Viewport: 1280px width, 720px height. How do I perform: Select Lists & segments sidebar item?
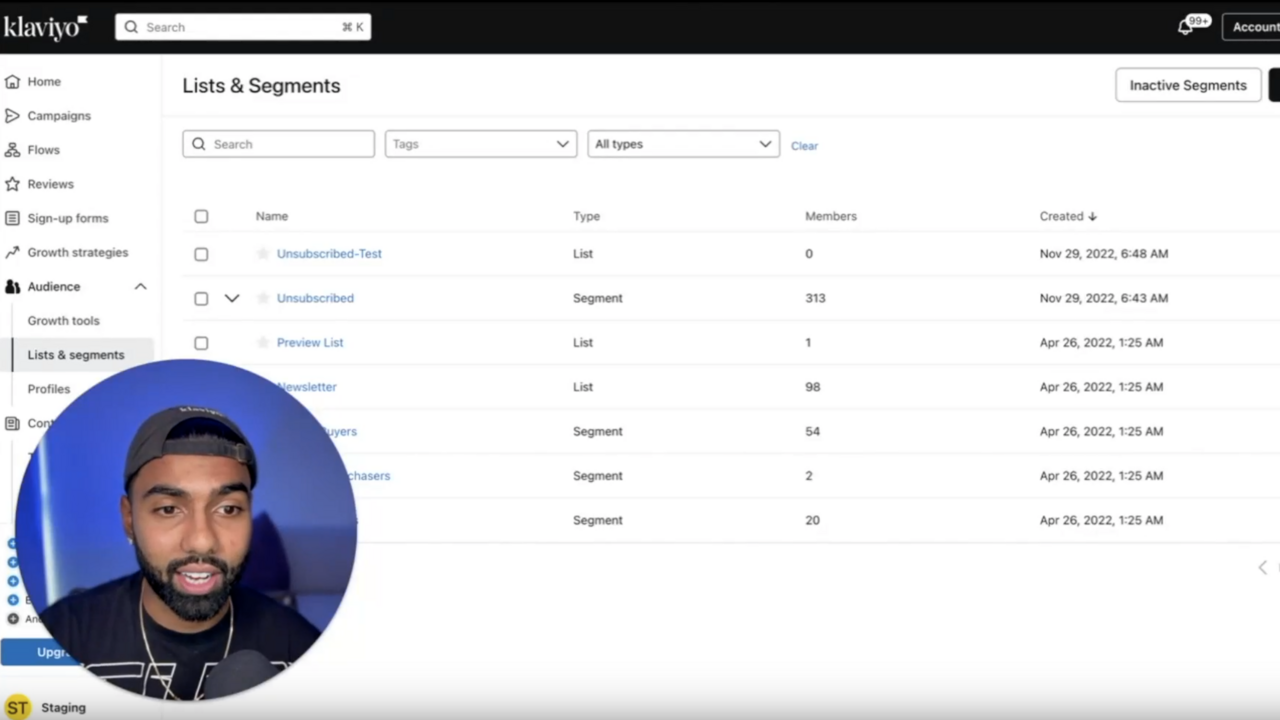point(76,354)
